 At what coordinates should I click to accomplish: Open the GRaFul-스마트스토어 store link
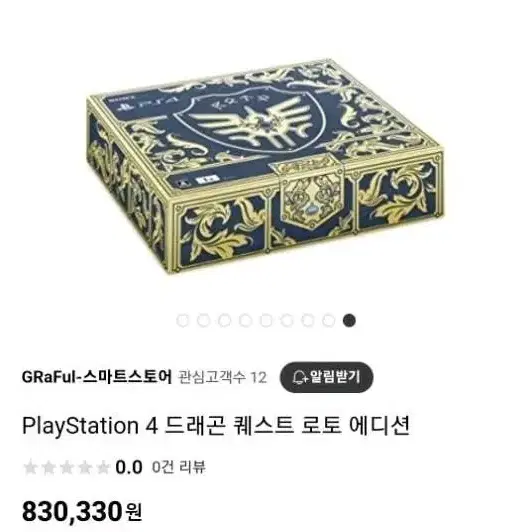(97, 377)
